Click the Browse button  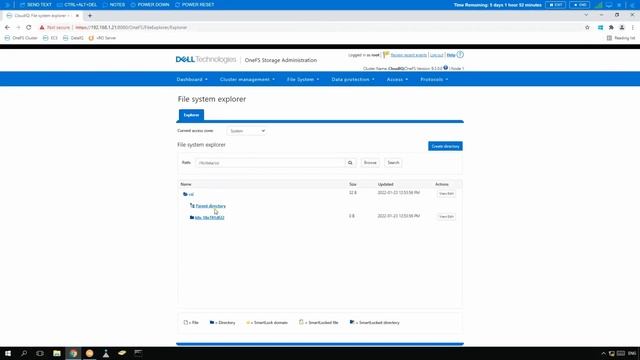tap(370, 163)
